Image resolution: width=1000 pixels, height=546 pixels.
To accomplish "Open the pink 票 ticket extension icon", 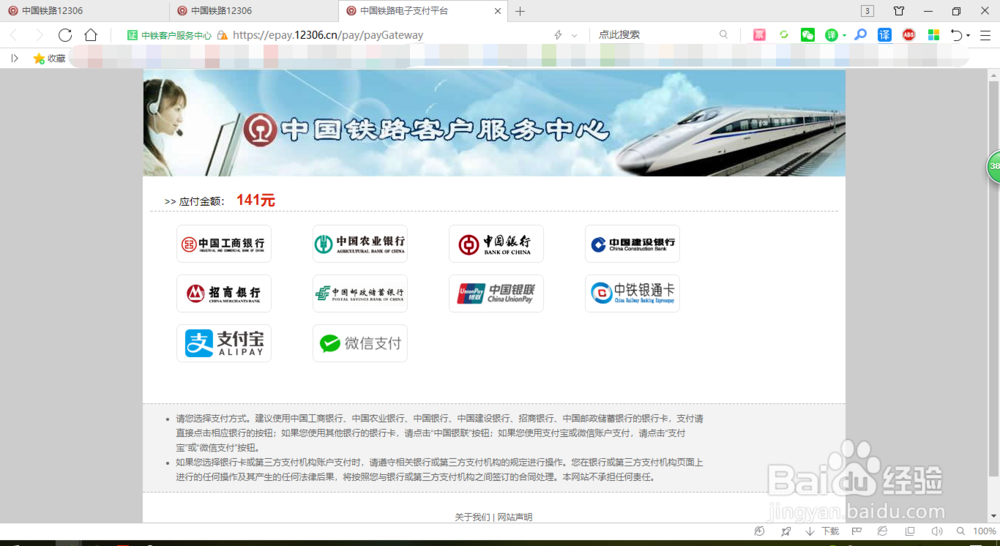I will point(759,35).
